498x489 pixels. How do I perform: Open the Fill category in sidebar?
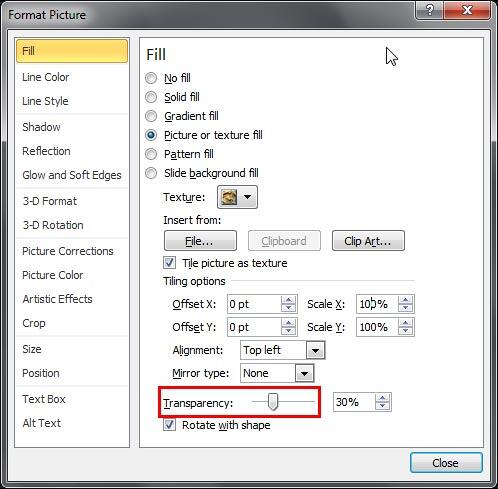coord(72,51)
